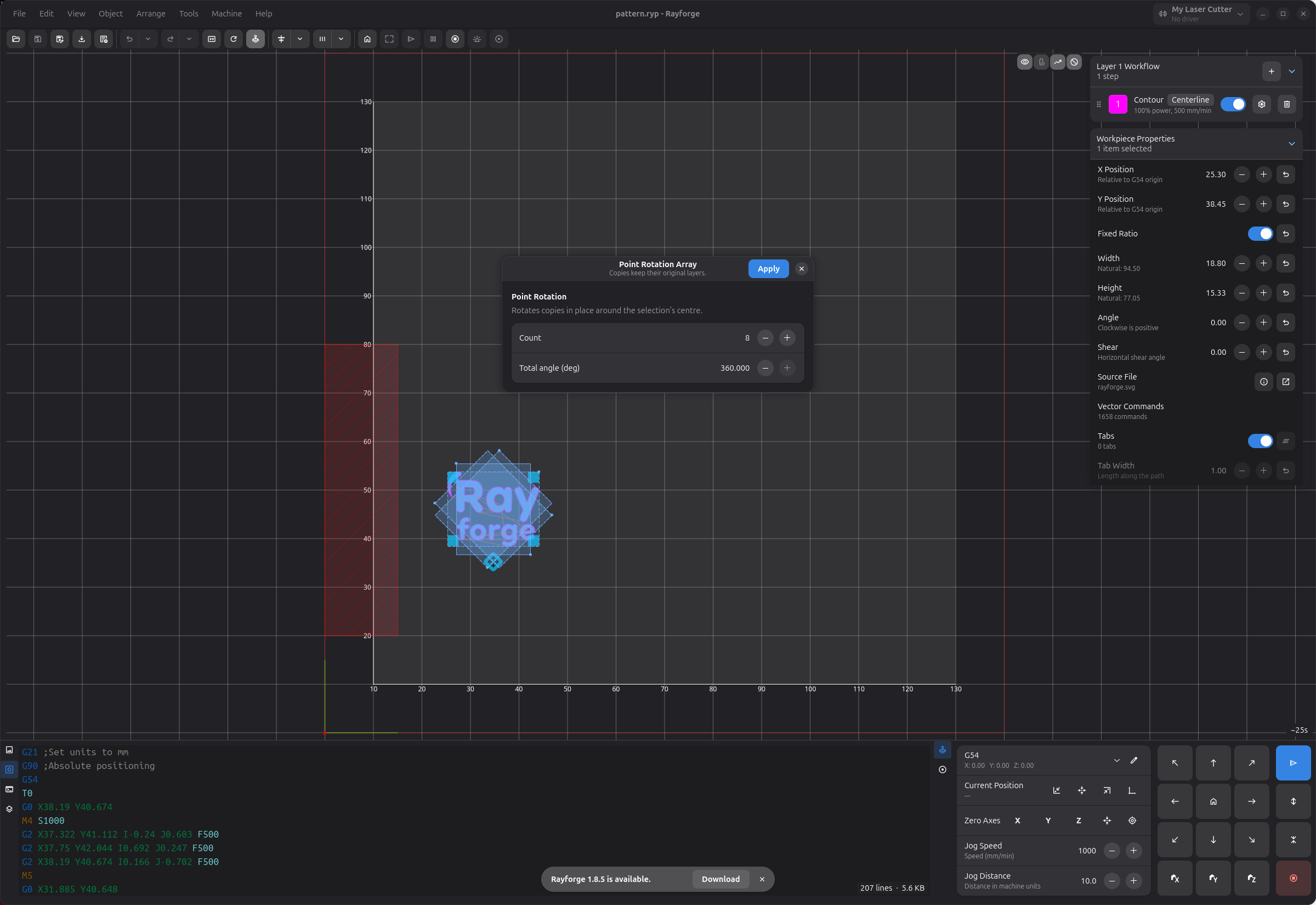Show info for Source File rayforge.svg
Image resolution: width=1316 pixels, height=905 pixels.
click(1263, 382)
